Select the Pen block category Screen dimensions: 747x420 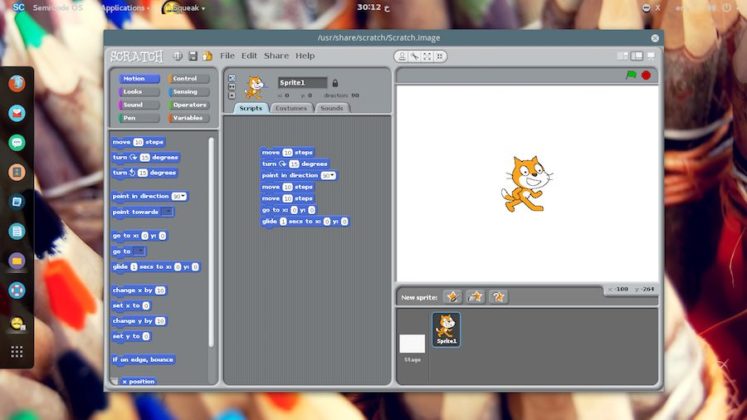point(139,118)
